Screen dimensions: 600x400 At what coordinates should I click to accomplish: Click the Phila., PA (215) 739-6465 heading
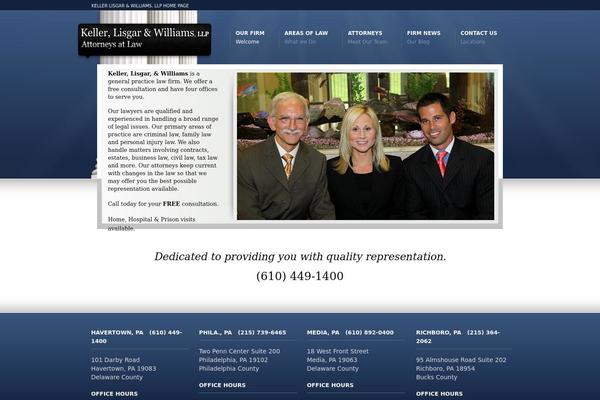point(242,332)
